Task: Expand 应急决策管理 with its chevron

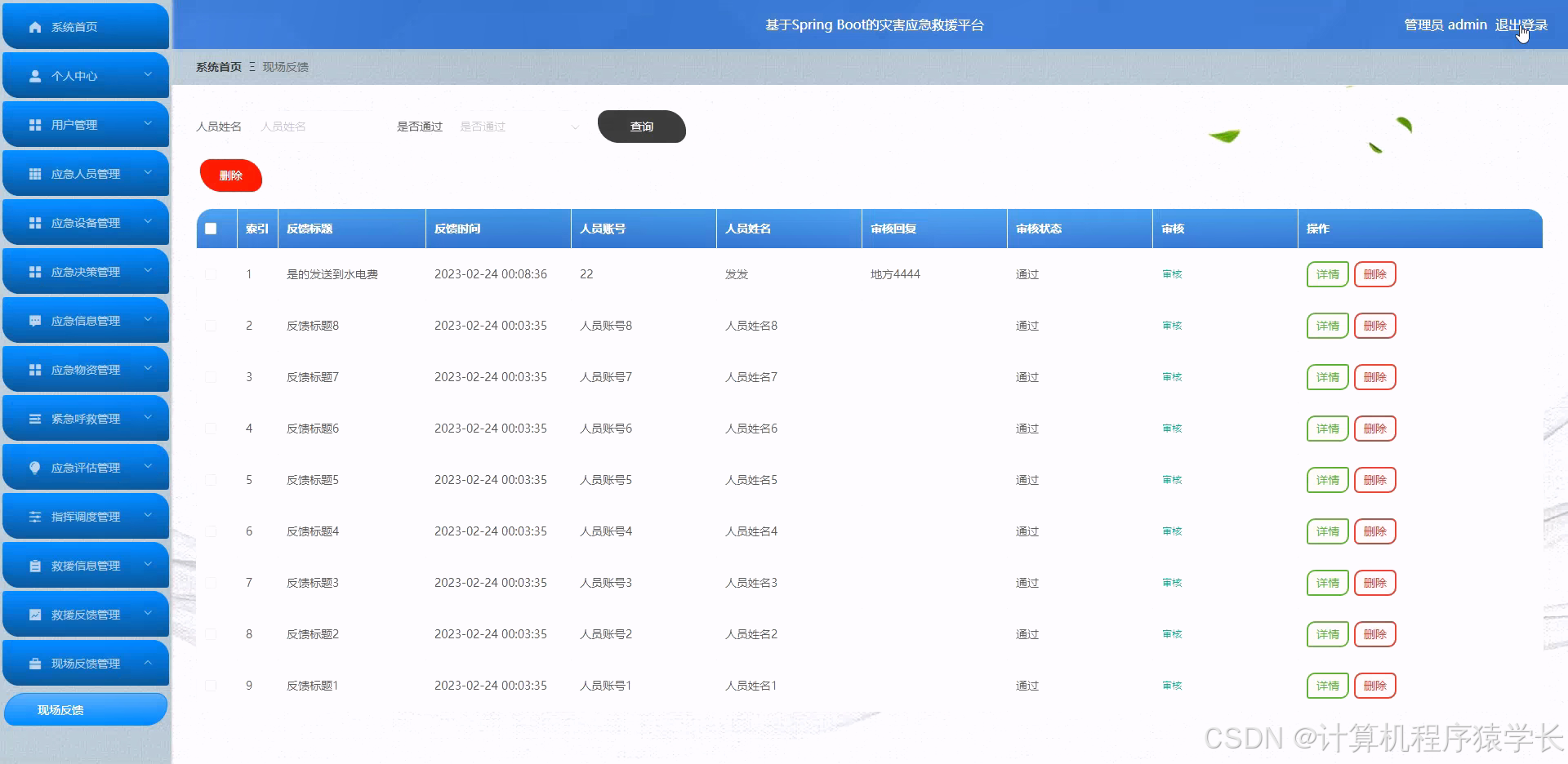Action: click(148, 271)
